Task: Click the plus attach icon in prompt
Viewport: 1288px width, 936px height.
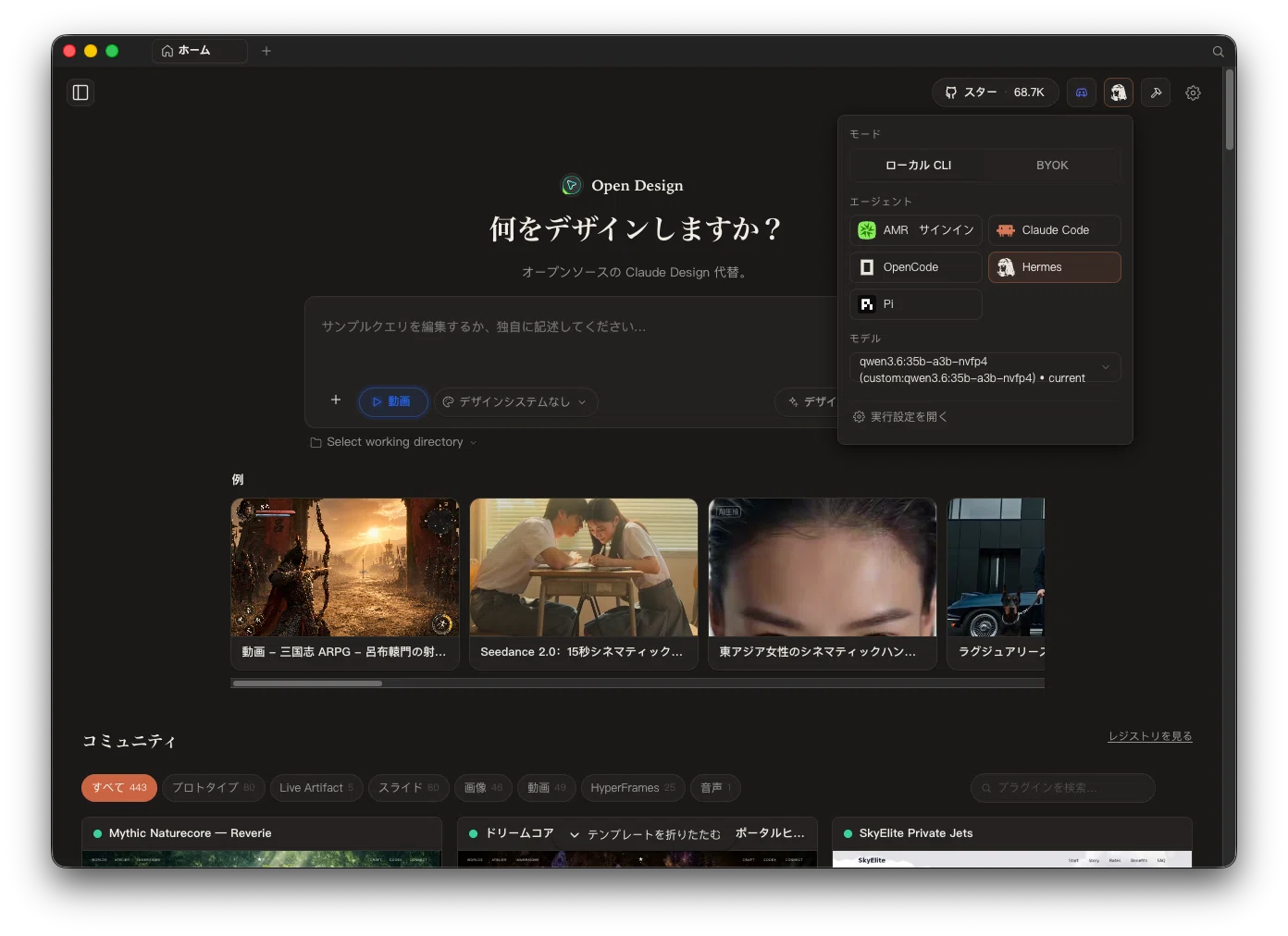Action: (x=336, y=400)
